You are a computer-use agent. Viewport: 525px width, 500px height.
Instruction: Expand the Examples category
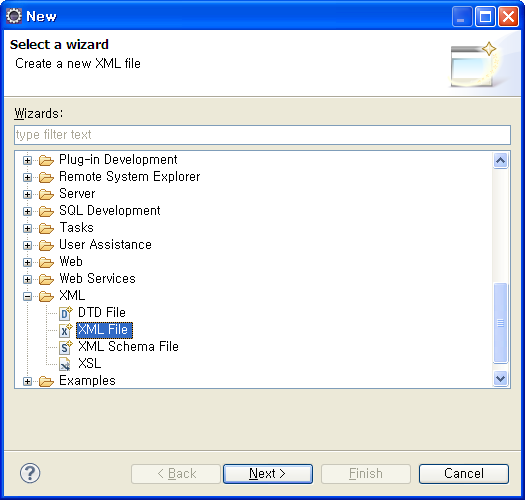[27, 381]
